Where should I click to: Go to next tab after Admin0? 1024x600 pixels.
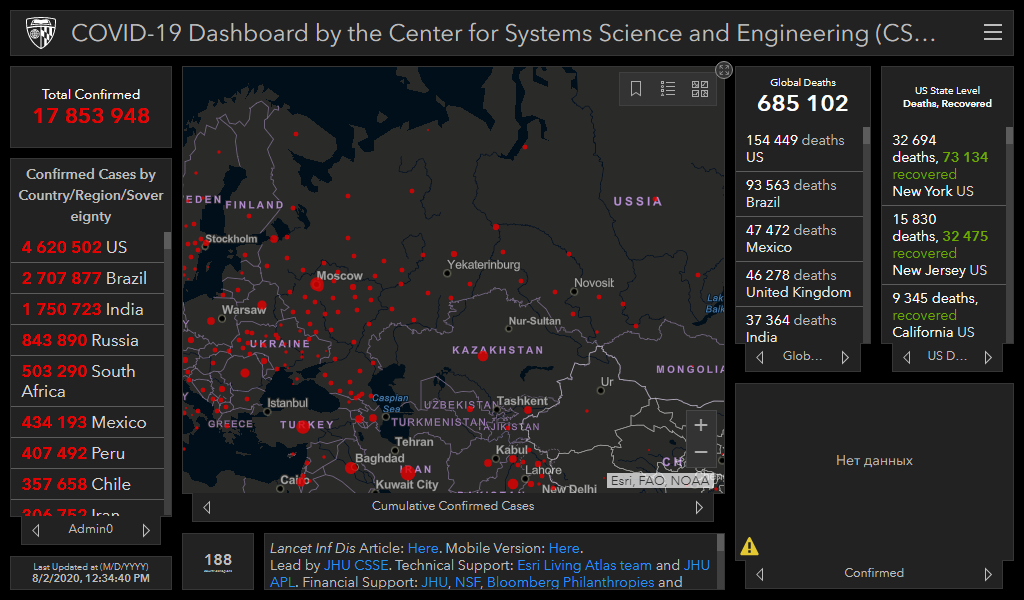pyautogui.click(x=146, y=530)
